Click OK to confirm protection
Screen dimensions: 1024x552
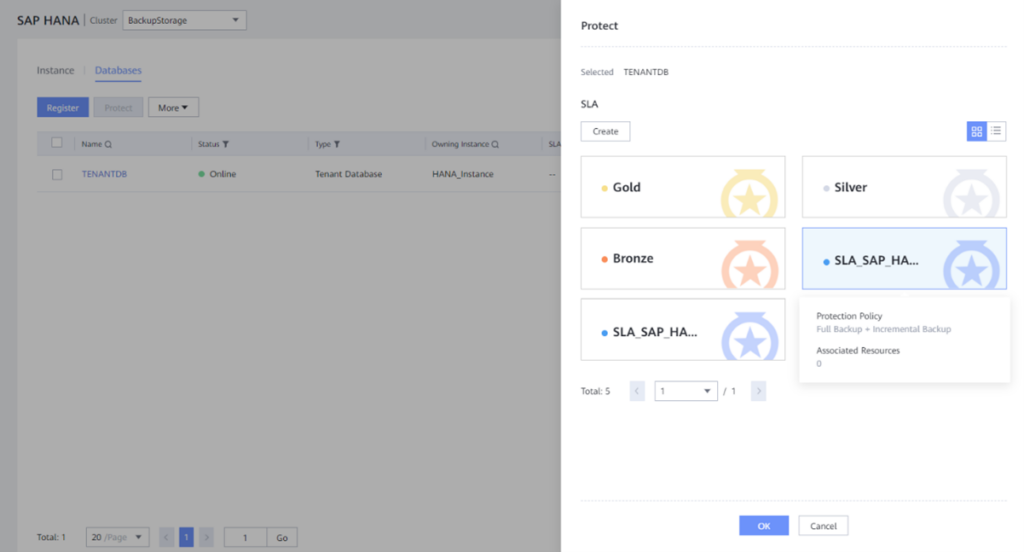(763, 525)
